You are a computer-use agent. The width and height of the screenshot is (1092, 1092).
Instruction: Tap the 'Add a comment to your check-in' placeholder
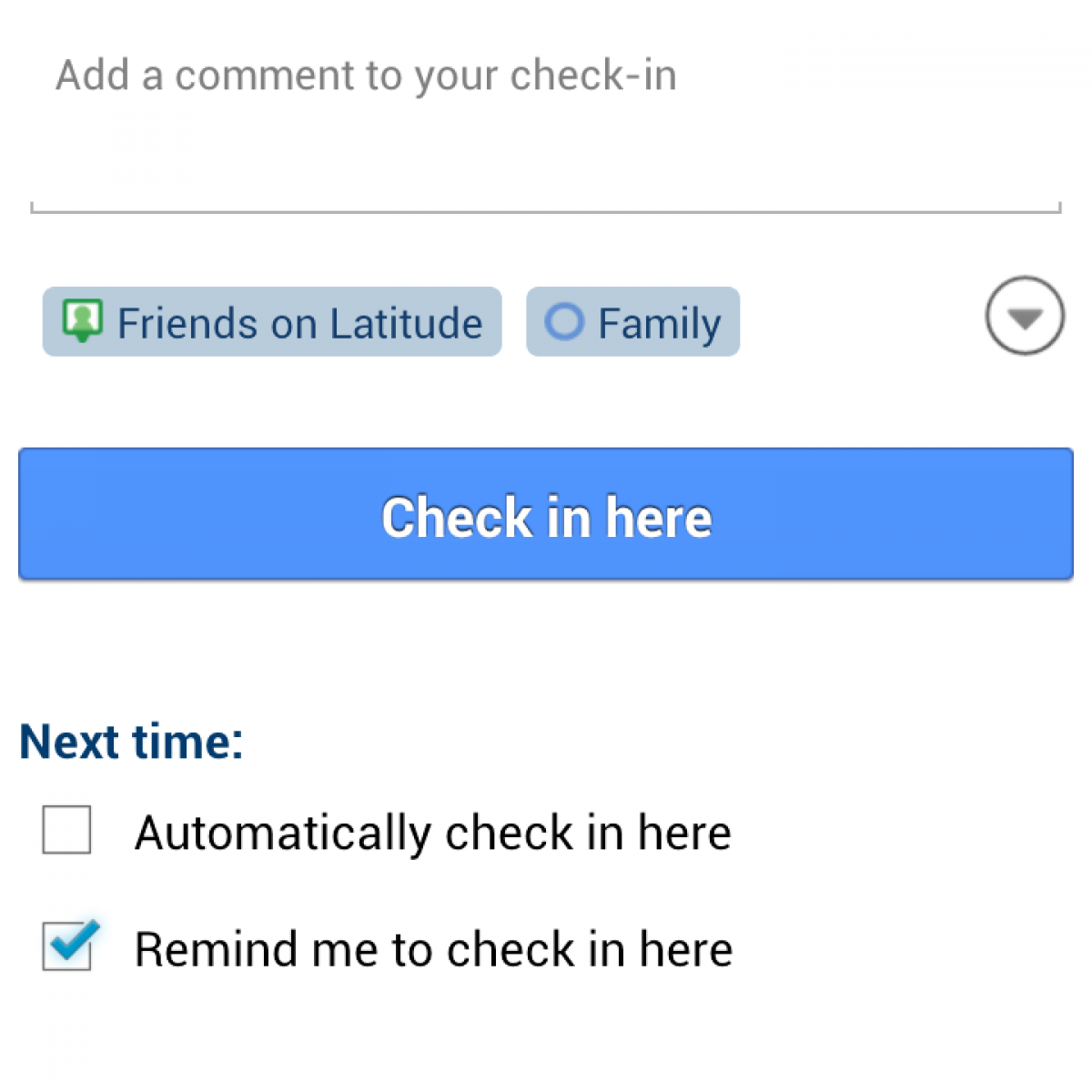click(366, 76)
